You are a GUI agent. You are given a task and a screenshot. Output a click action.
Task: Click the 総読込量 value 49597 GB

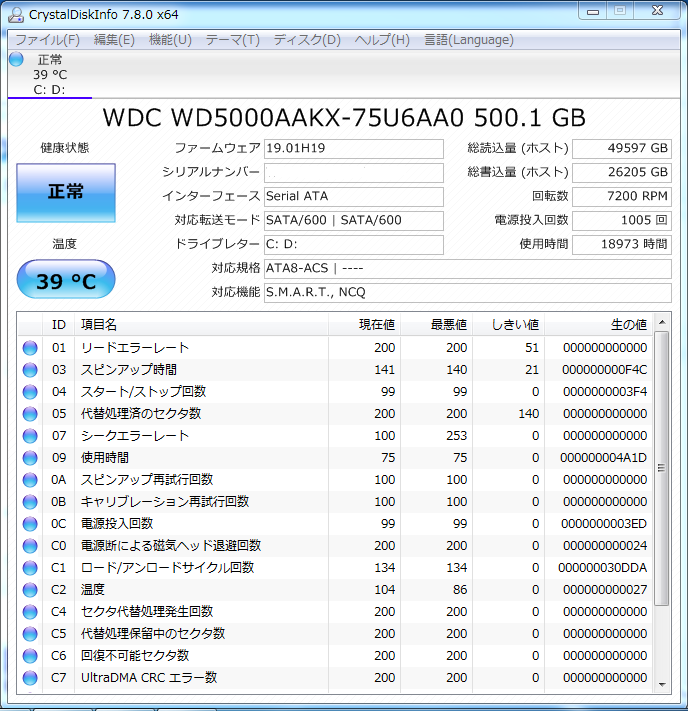(x=622, y=149)
